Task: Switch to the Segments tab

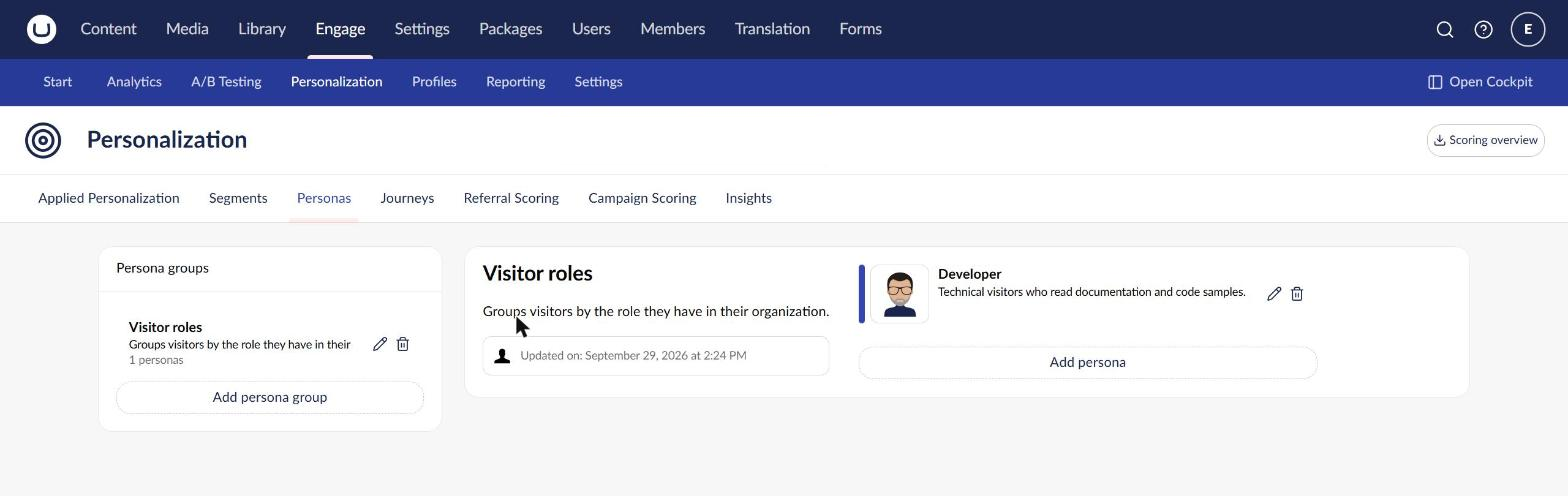Action: pyautogui.click(x=238, y=198)
